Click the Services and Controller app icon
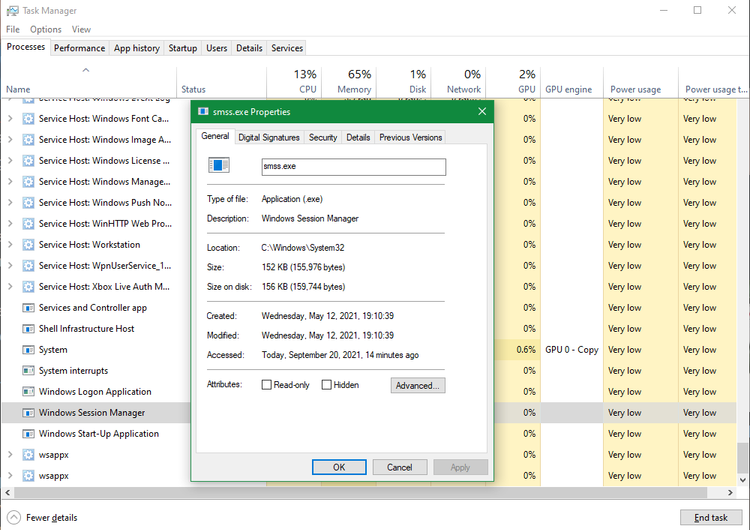The image size is (750, 530). (x=29, y=308)
